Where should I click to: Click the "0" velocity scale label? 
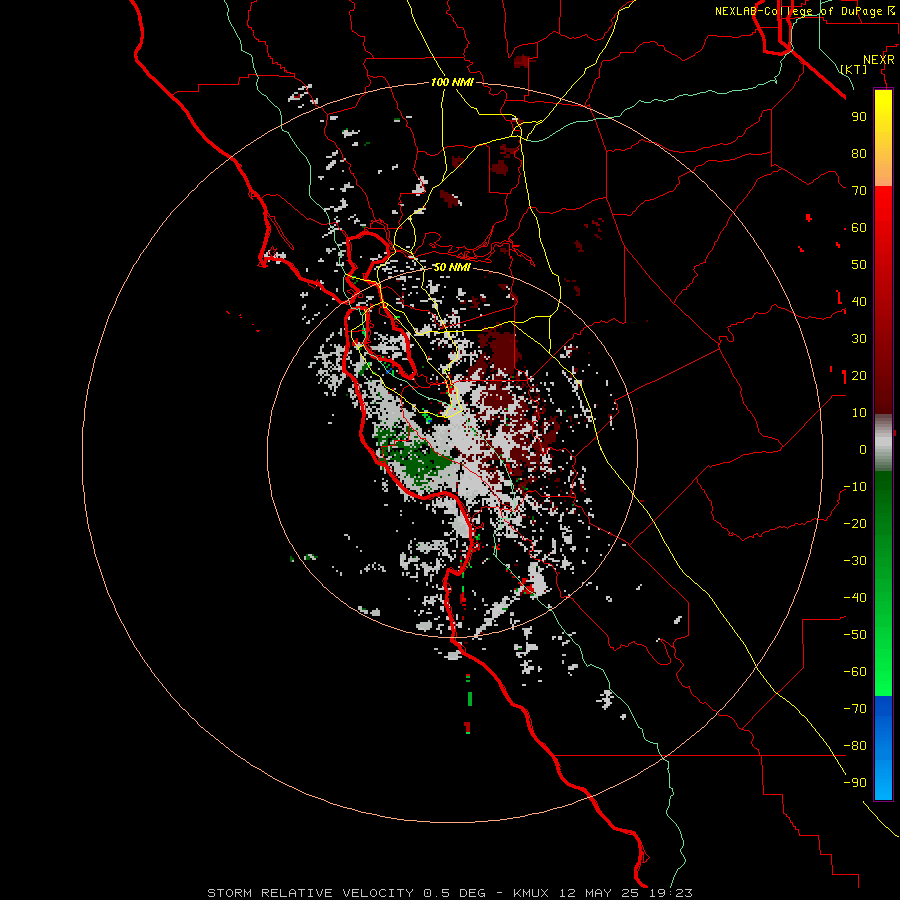click(863, 449)
